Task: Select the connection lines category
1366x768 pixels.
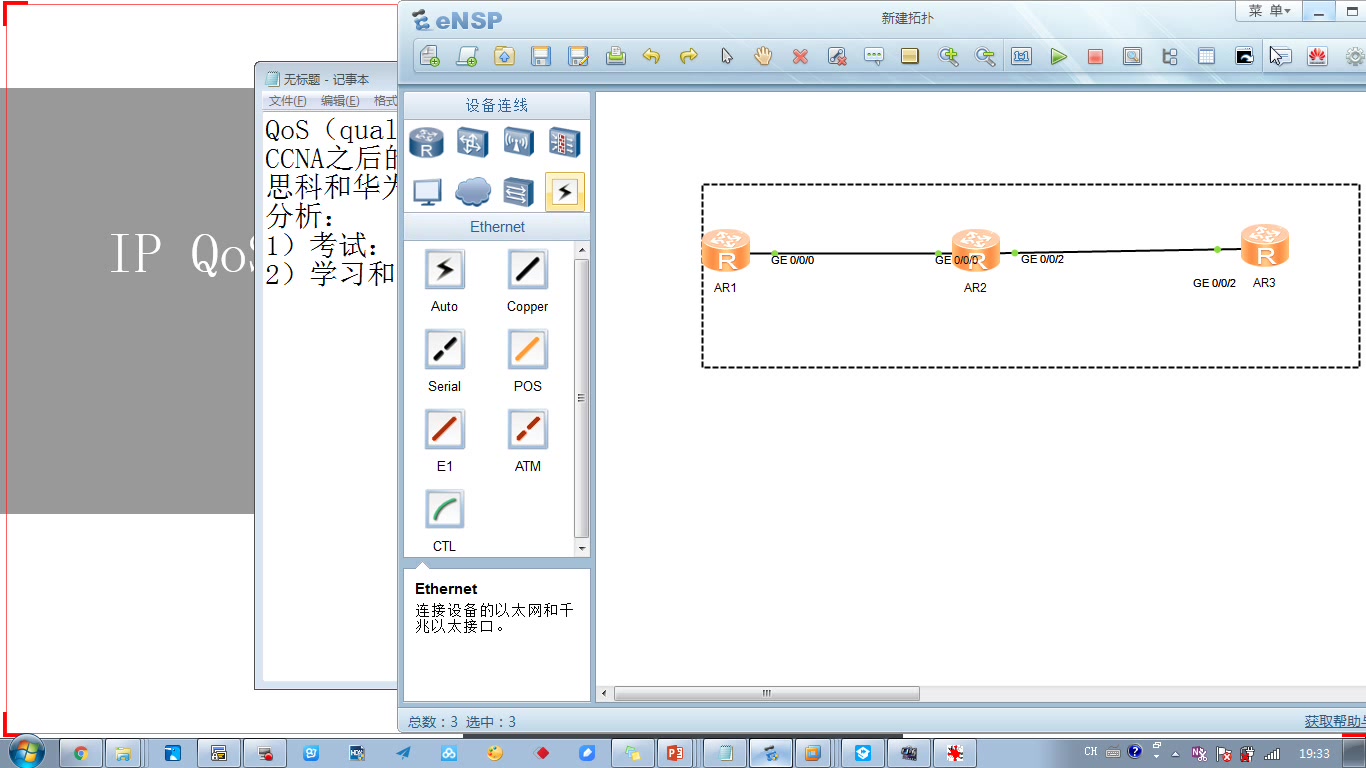Action: click(565, 191)
